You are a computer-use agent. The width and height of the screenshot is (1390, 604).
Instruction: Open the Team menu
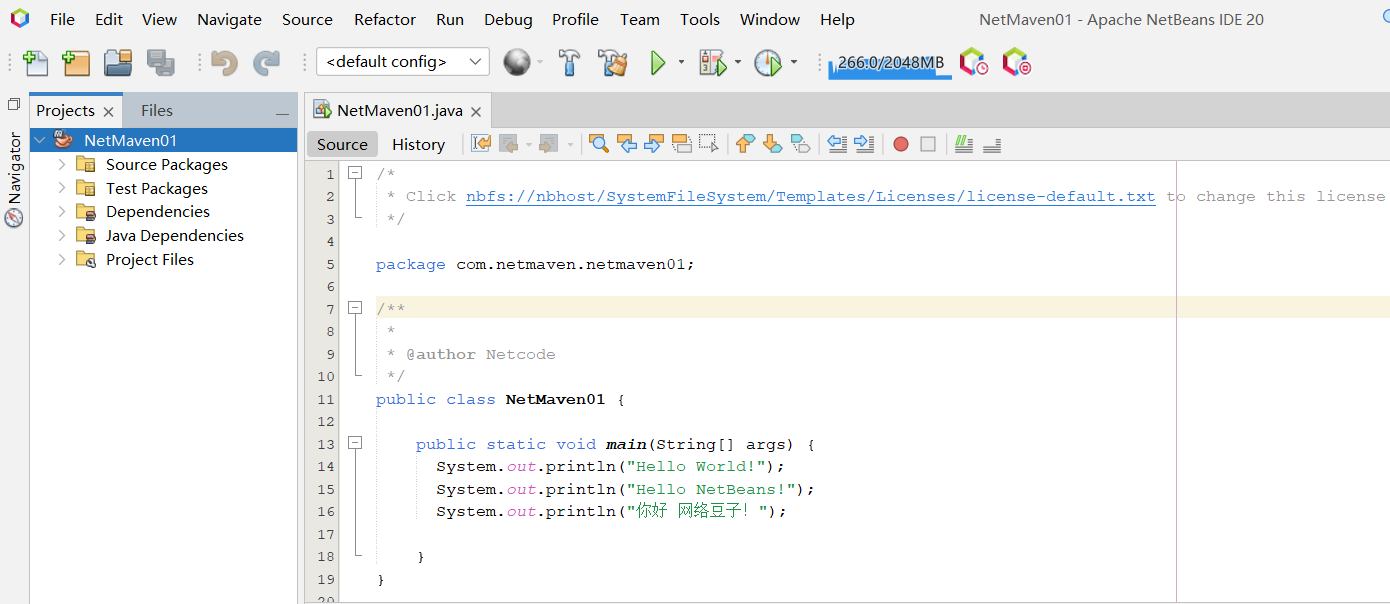640,19
